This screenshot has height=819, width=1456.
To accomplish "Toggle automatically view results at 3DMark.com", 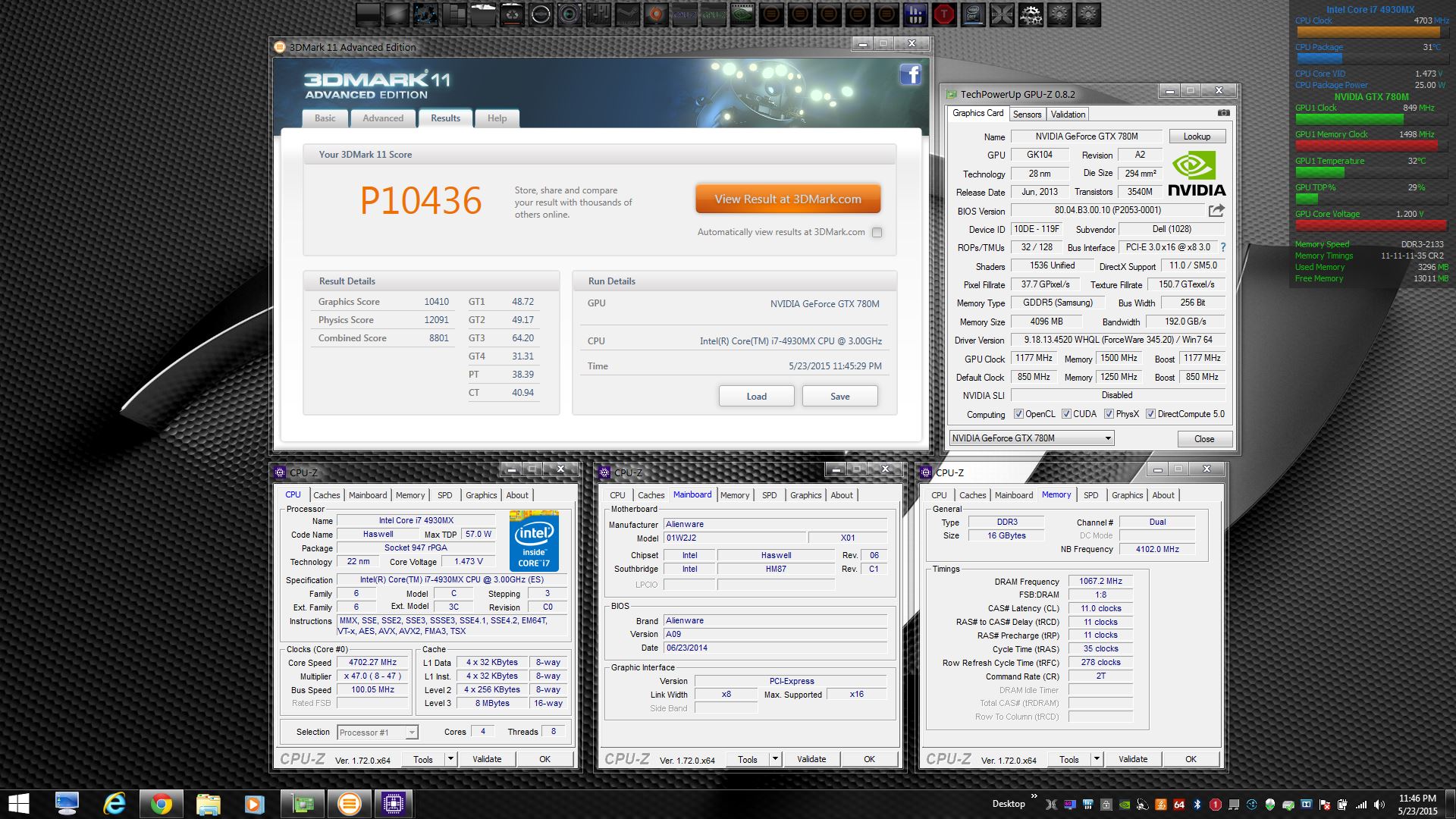I will point(877,233).
